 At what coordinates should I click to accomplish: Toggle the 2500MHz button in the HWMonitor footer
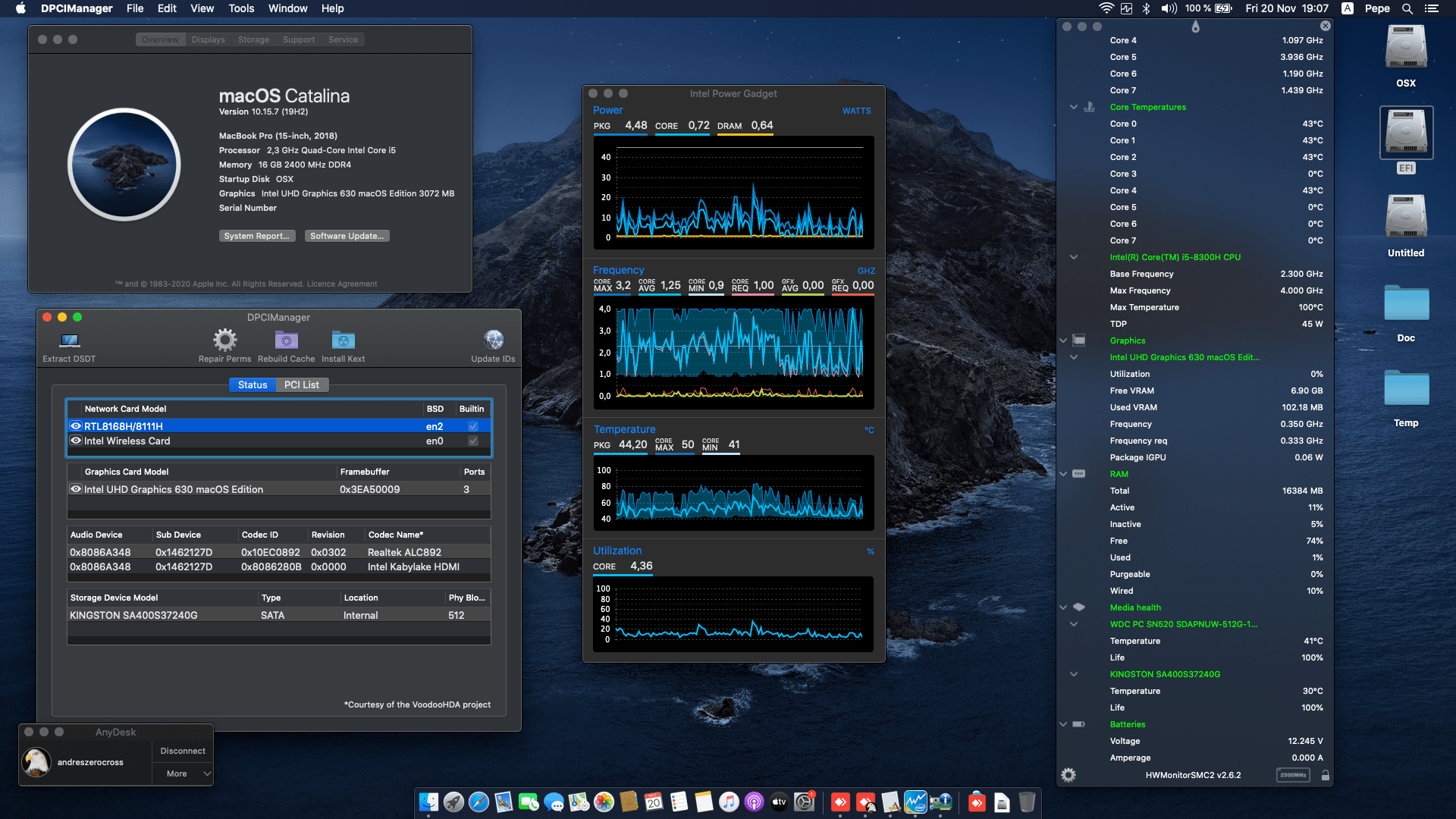point(1293,775)
